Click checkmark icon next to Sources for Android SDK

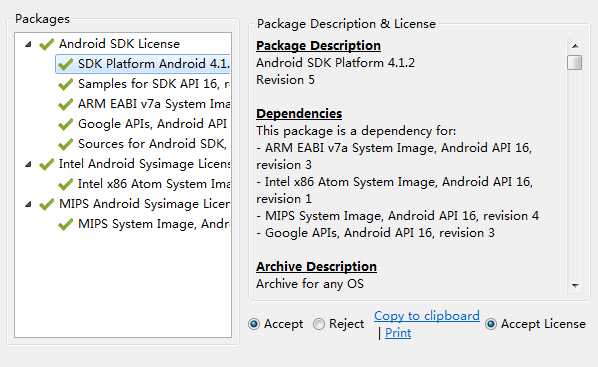pos(66,144)
